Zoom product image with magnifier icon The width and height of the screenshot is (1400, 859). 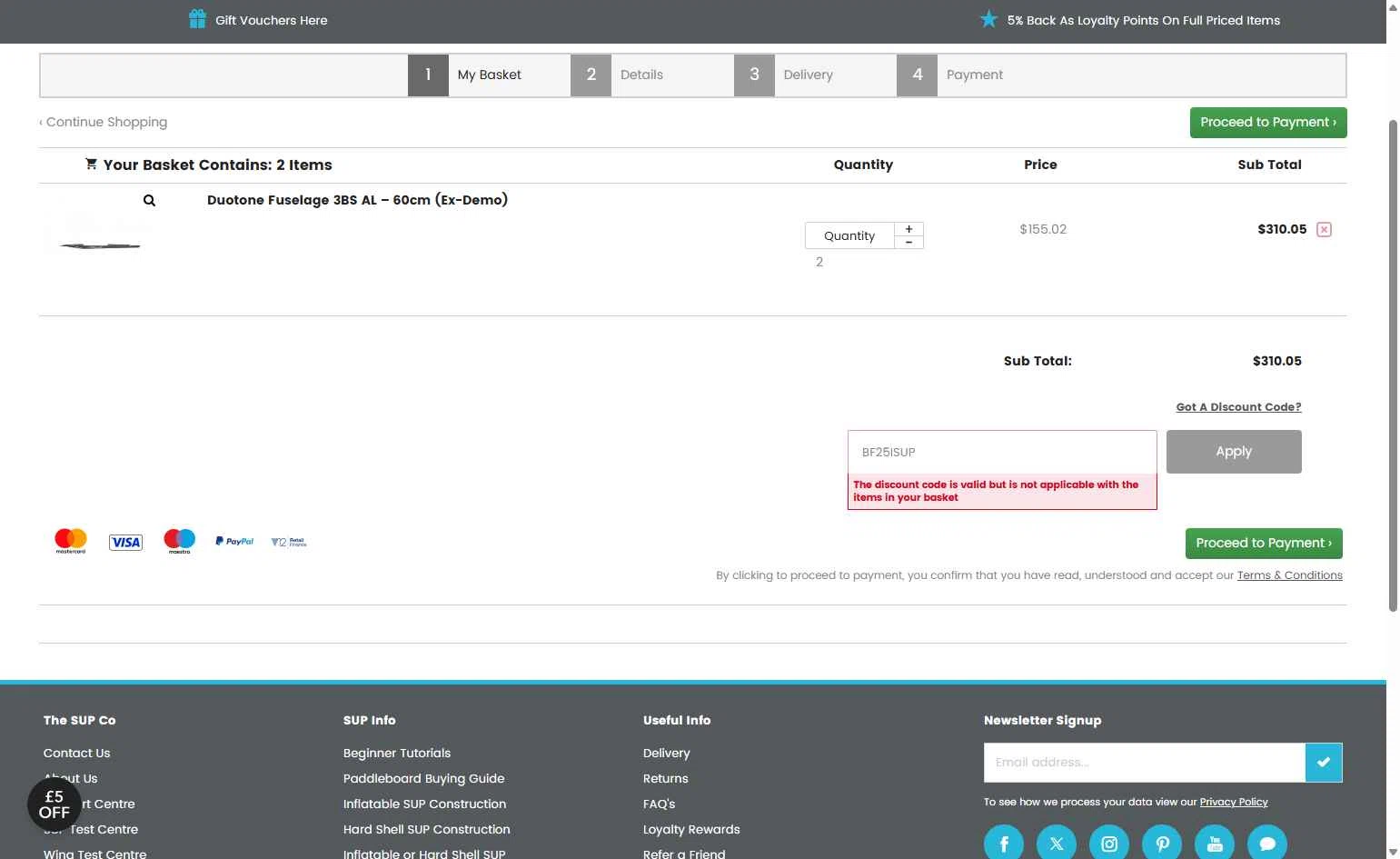point(149,201)
